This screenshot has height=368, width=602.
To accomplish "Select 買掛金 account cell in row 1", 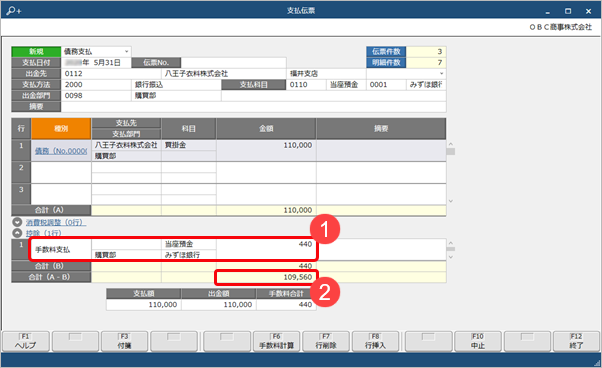I will point(189,145).
